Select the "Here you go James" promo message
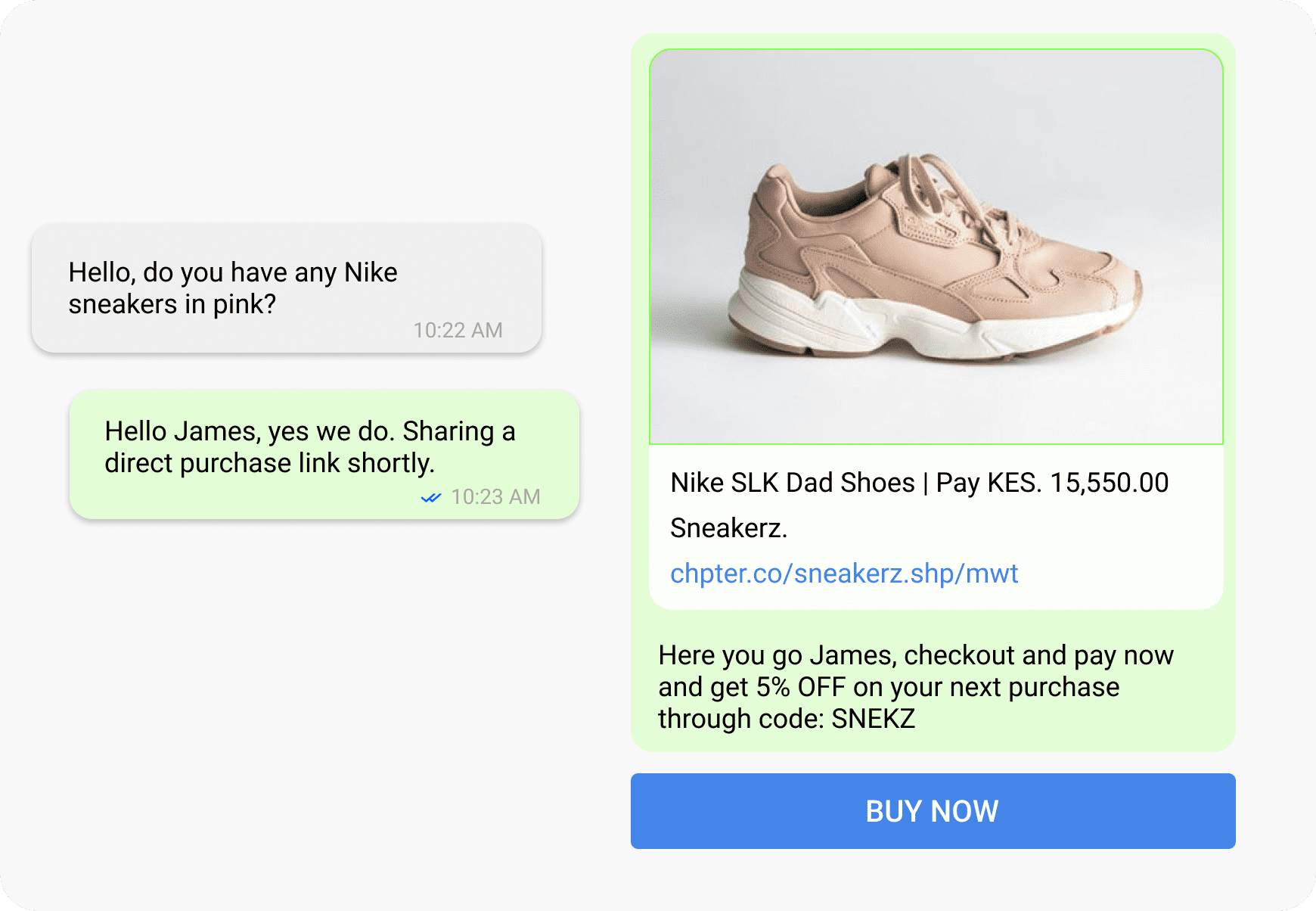Screen dimensions: 1316x911 coord(915,687)
